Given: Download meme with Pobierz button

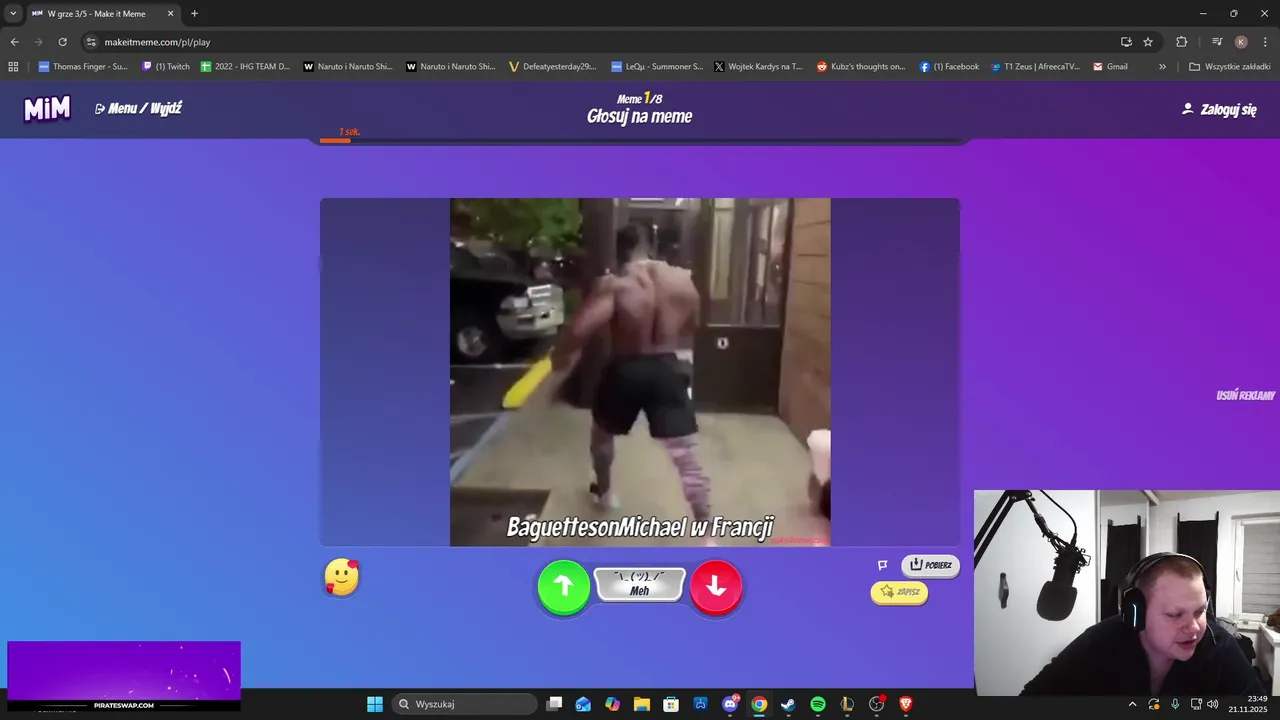Looking at the screenshot, I should tap(931, 565).
